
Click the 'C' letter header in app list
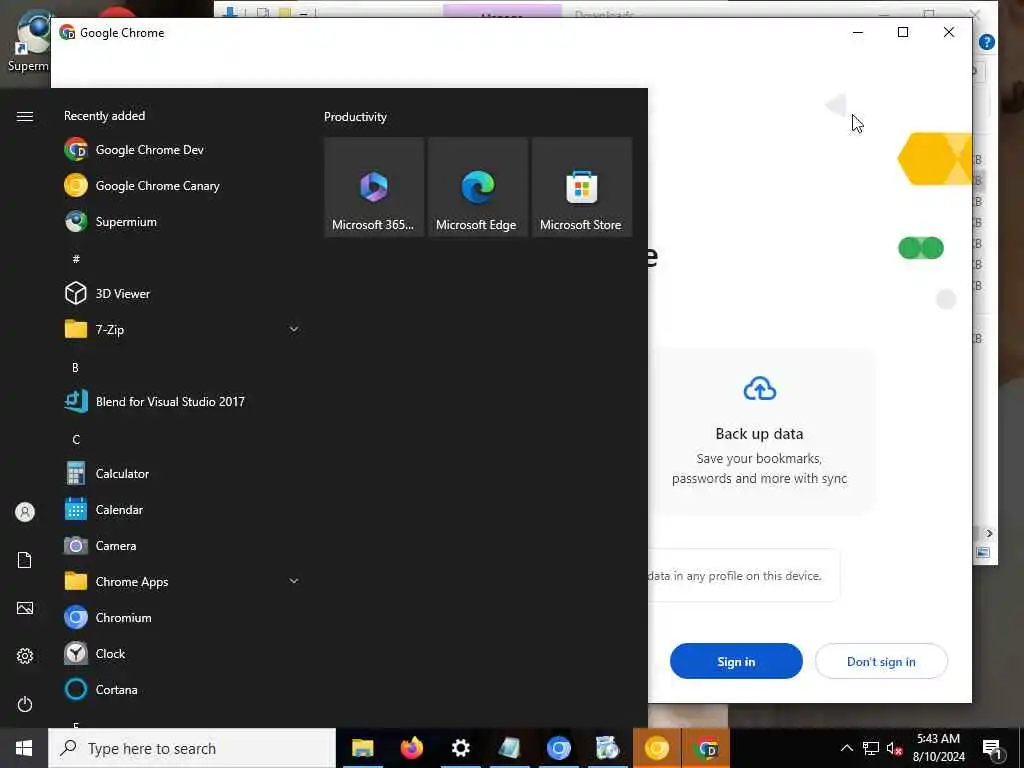[x=76, y=440]
